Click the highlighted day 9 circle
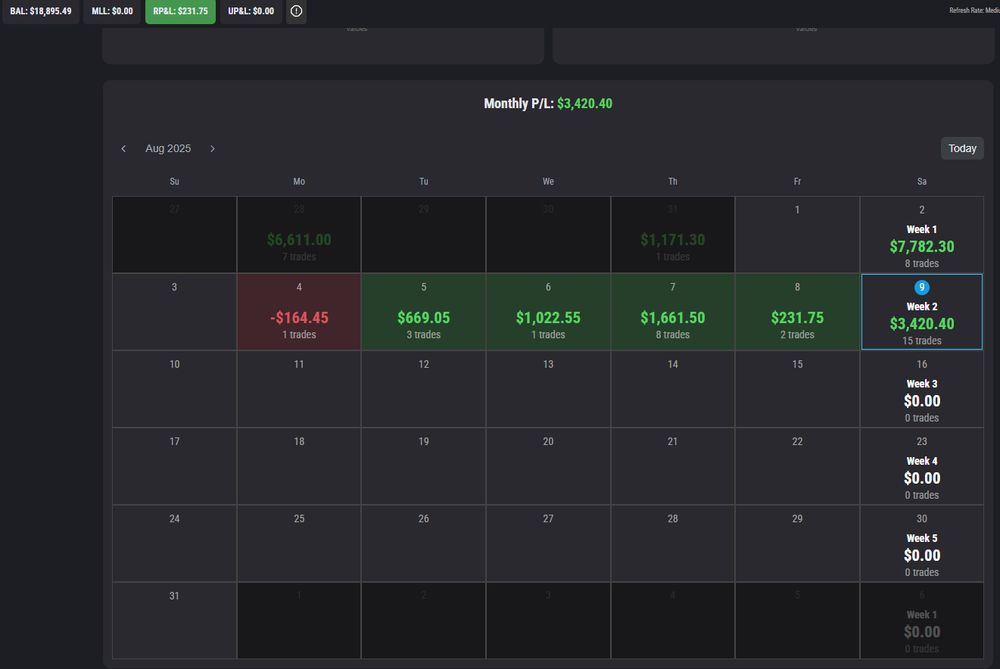The height and width of the screenshot is (669, 1000). point(922,287)
